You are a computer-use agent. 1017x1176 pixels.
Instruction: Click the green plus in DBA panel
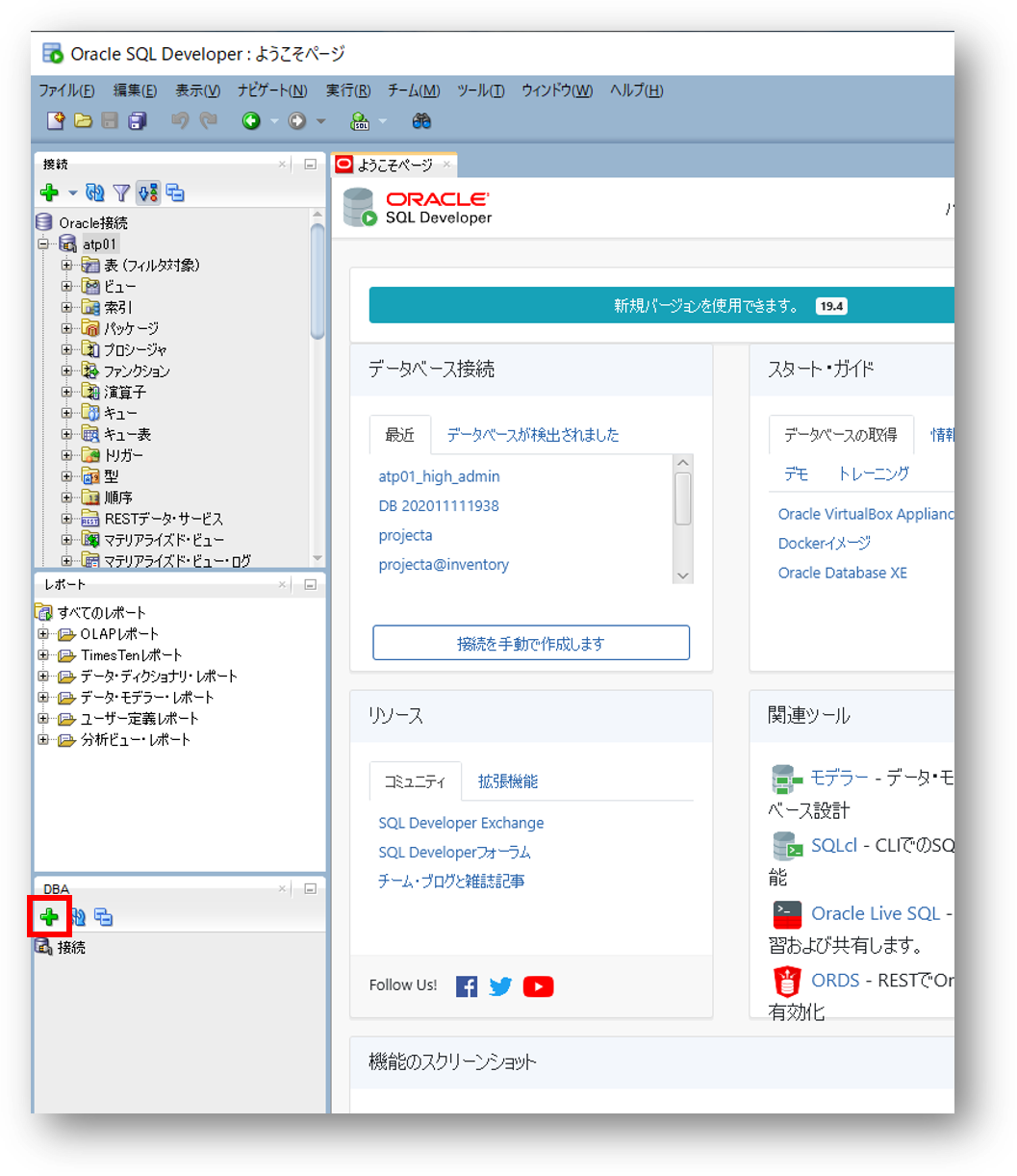(x=48, y=917)
